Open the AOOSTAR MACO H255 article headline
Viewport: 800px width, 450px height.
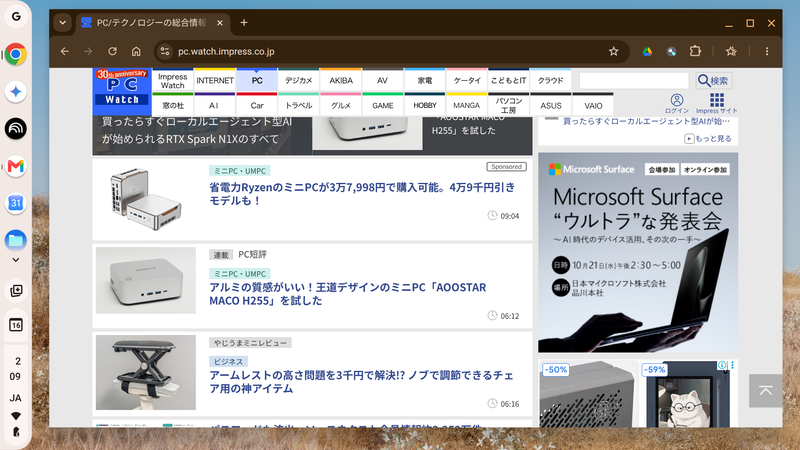[347, 294]
